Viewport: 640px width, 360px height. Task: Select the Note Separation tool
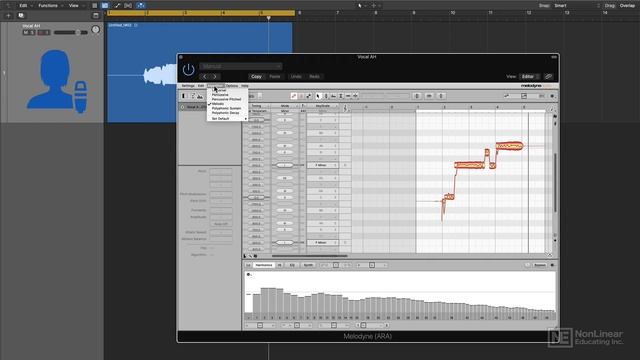[356, 96]
